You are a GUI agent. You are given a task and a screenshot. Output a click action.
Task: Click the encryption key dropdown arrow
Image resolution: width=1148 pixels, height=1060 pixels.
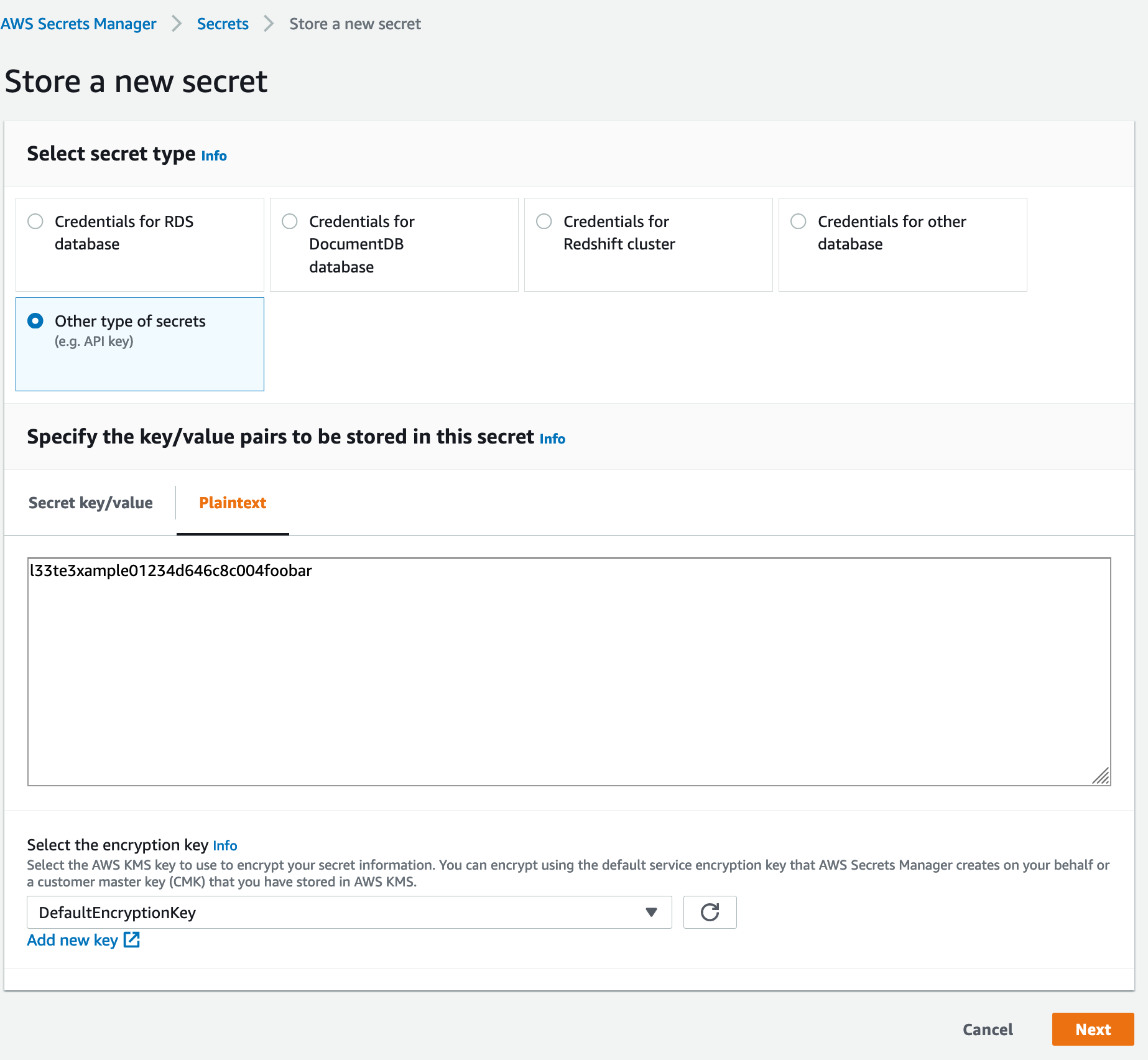click(x=651, y=913)
